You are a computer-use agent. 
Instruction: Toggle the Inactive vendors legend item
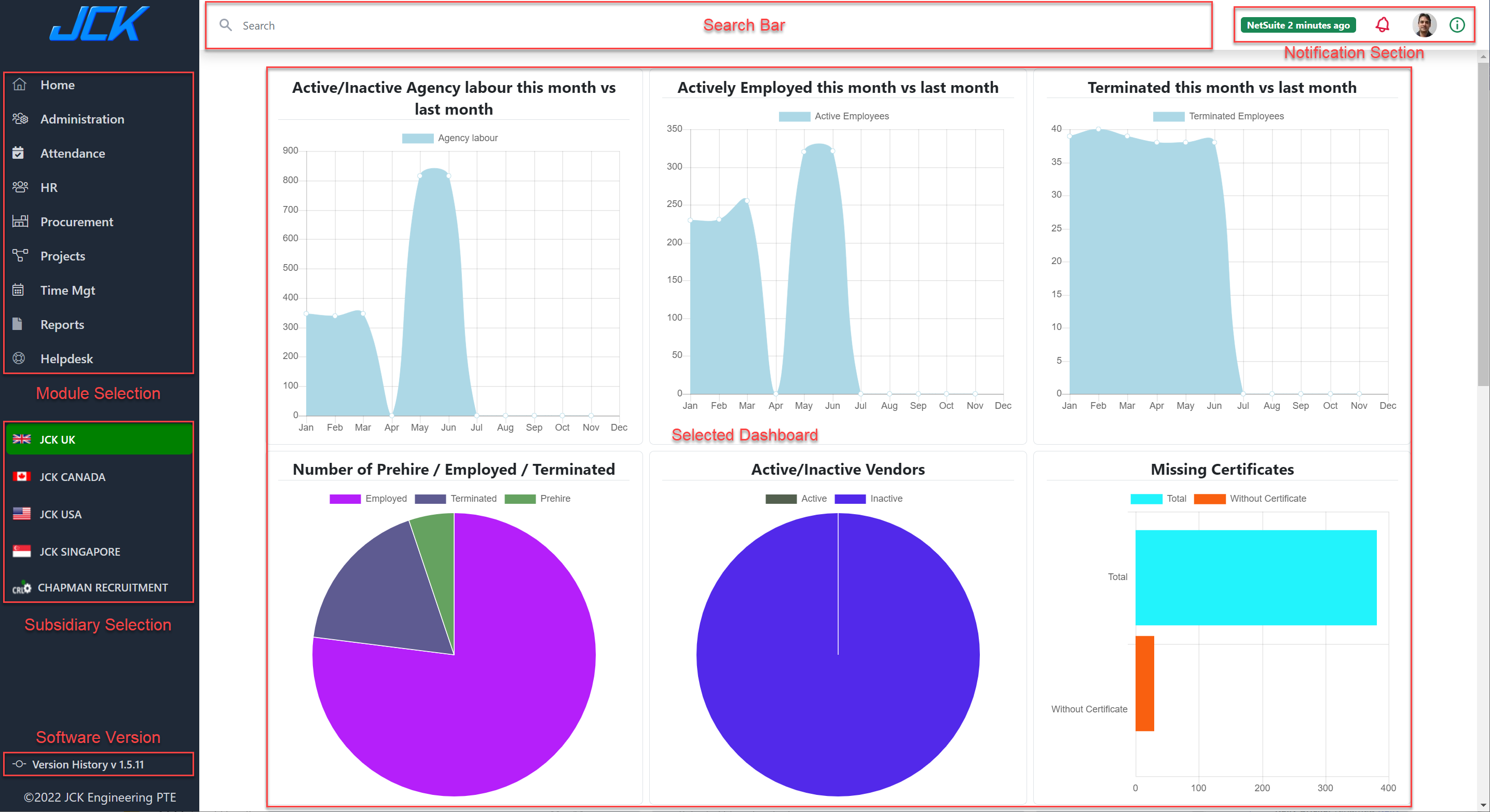pyautogui.click(x=868, y=499)
